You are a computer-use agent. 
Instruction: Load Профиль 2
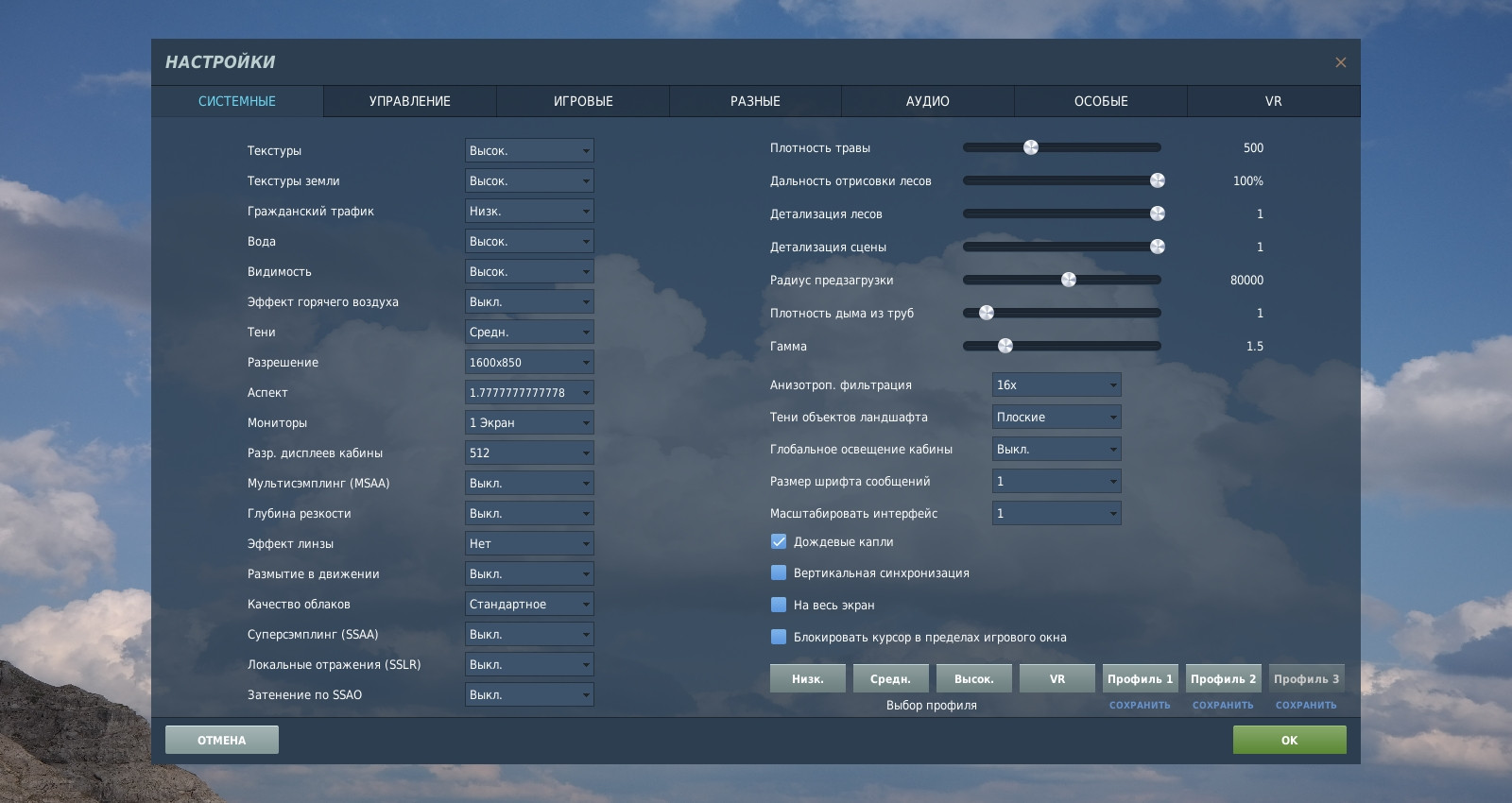click(1224, 678)
